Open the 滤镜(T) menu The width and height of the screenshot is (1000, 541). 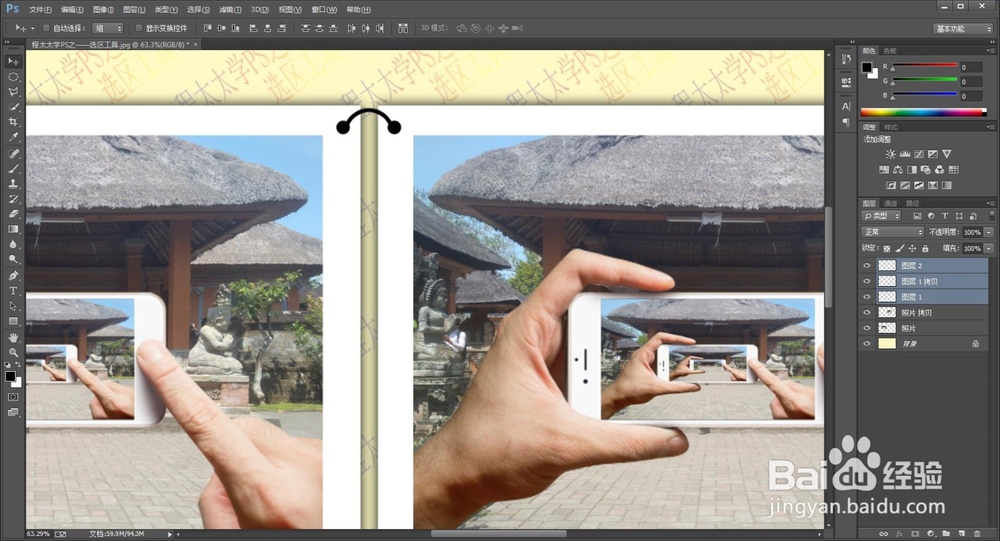[x=230, y=10]
